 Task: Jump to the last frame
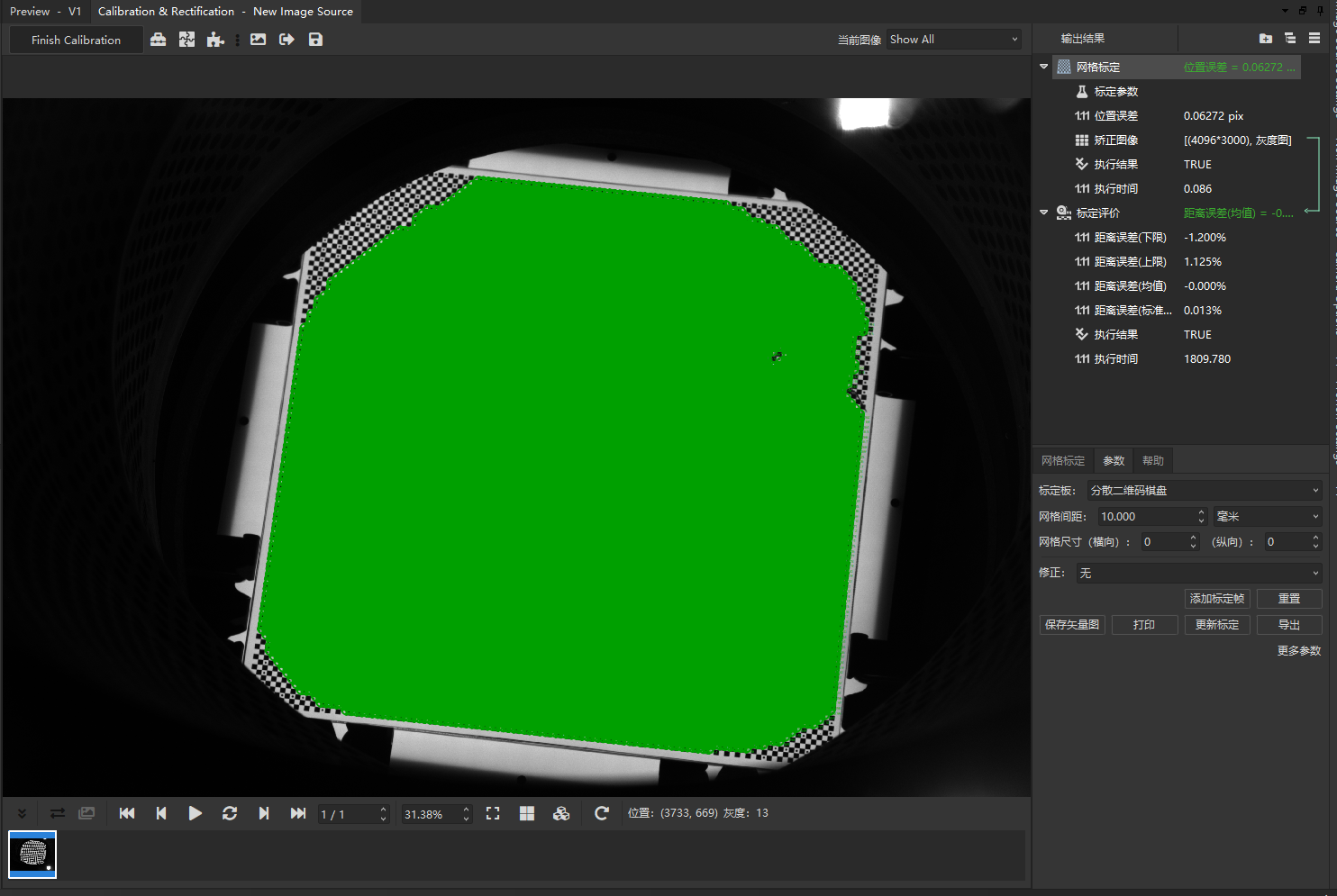tap(298, 813)
